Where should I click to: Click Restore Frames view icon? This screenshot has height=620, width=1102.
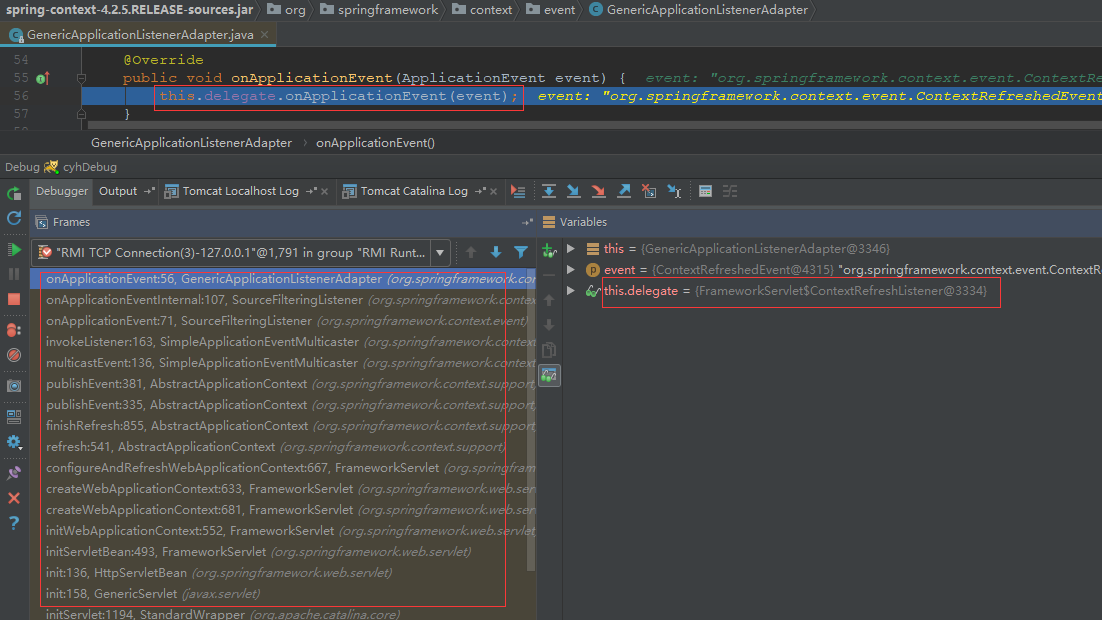tap(527, 222)
